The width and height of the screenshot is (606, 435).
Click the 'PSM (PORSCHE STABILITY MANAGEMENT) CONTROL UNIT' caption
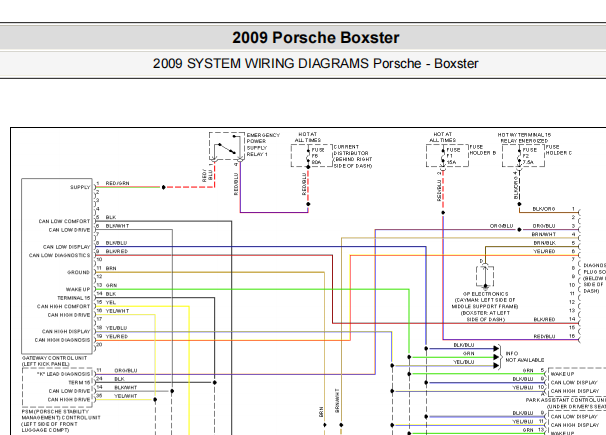point(61,421)
